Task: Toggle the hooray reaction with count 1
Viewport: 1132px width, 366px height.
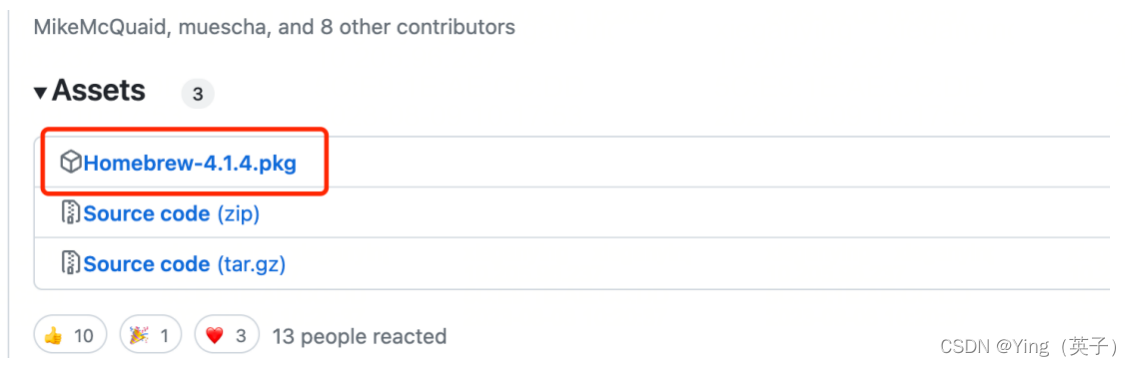Action: pos(150,335)
